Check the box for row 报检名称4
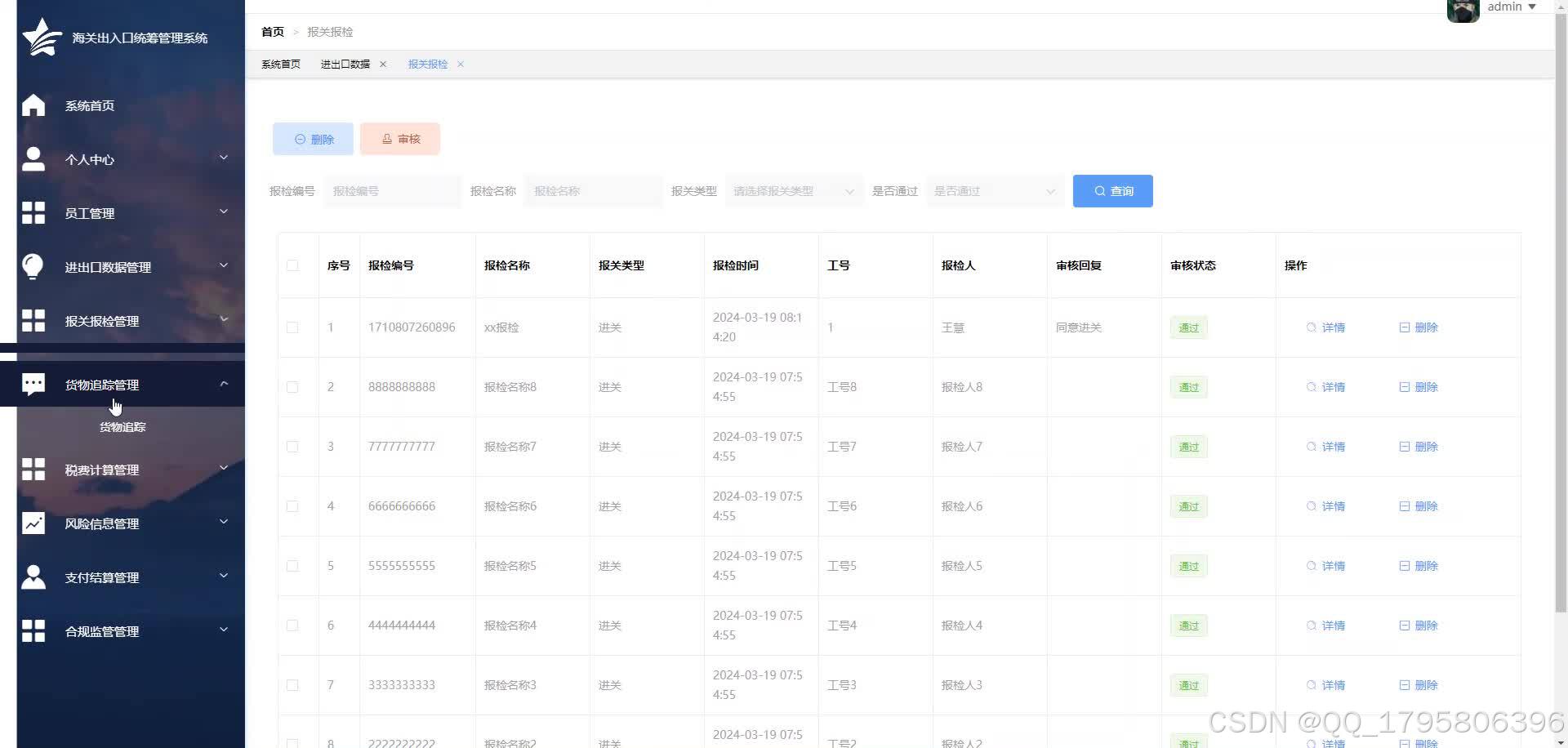 [292, 626]
